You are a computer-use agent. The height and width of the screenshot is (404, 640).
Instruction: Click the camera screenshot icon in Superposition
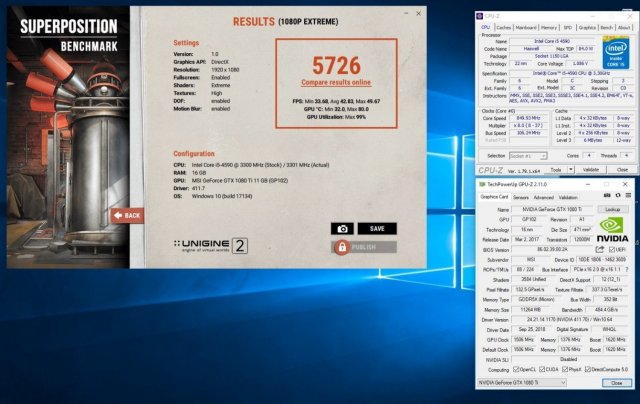pos(342,228)
